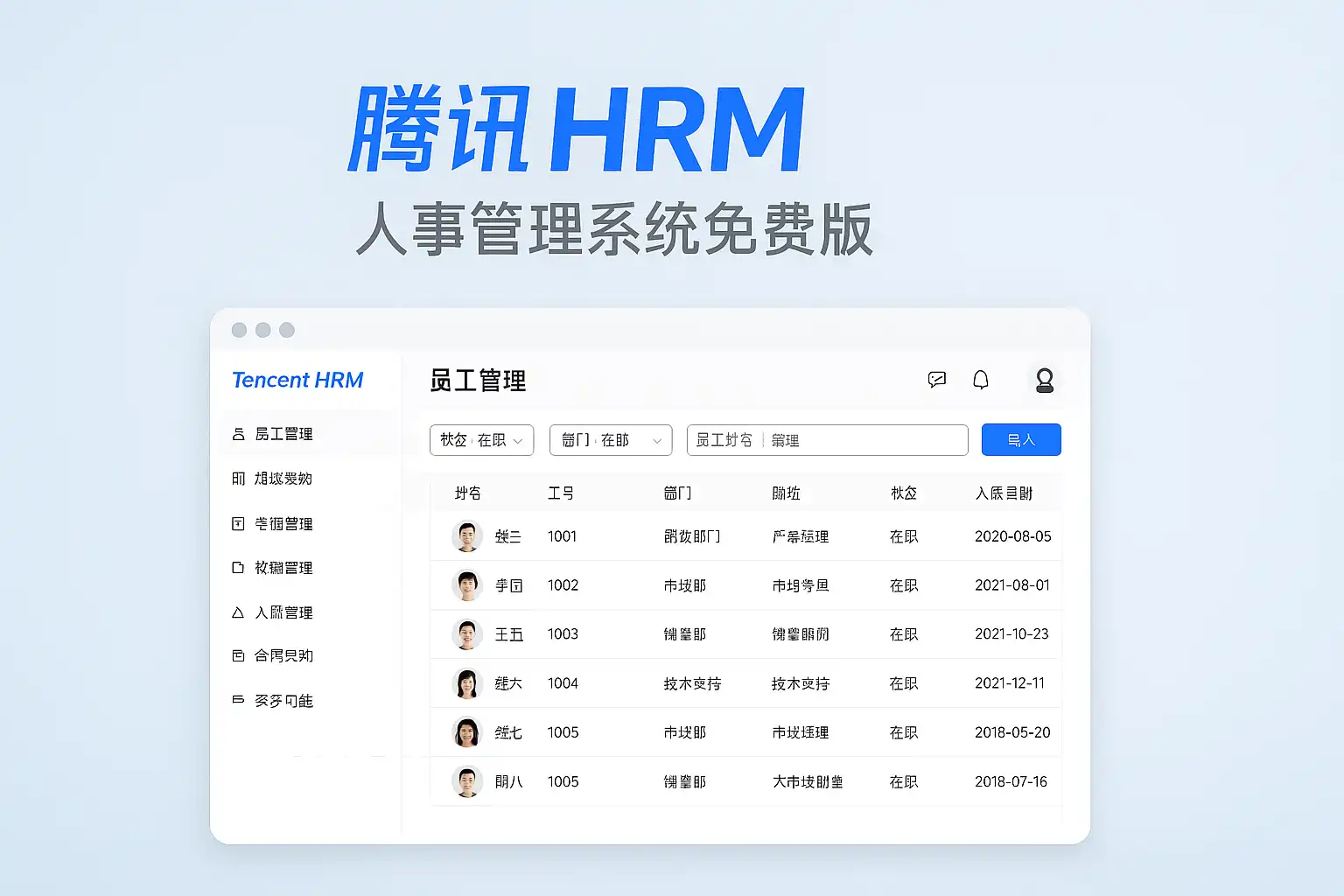The image size is (1344, 896).
Task: Click the date 2020-08-05
Action: coord(1013,536)
